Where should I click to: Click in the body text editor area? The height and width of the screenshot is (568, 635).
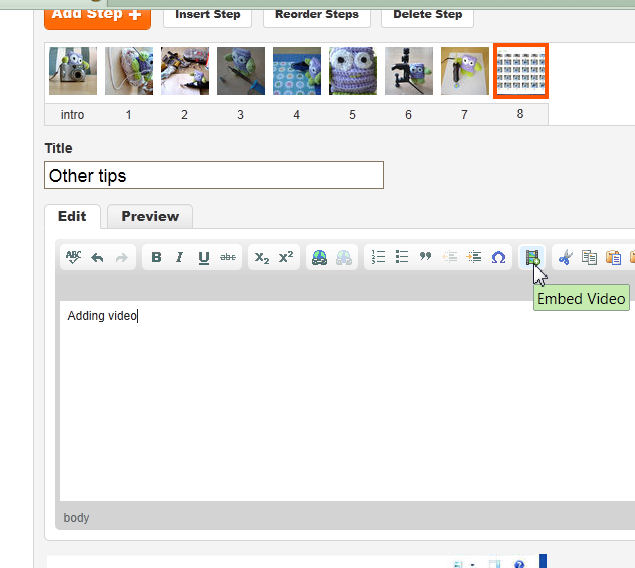(347, 401)
